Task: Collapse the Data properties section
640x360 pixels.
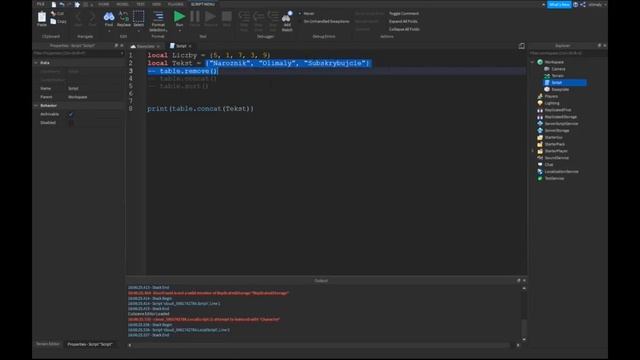Action: pos(36,63)
